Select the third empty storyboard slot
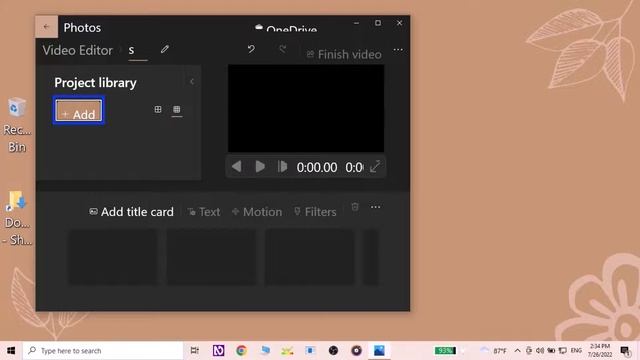The width and height of the screenshot is (640, 360). [310, 257]
